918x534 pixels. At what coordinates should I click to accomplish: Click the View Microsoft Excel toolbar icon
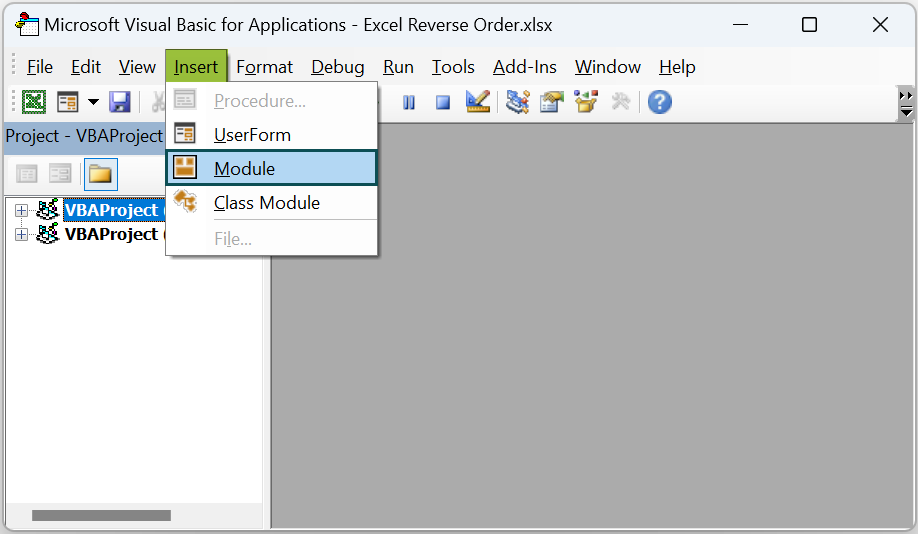[34, 102]
